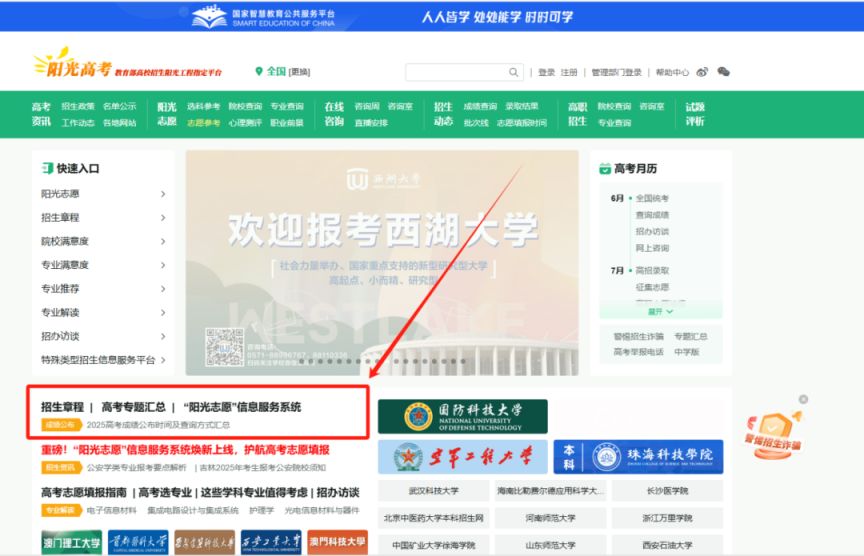
Task: Open 高考专题汇总 headline link
Action: coord(133,407)
